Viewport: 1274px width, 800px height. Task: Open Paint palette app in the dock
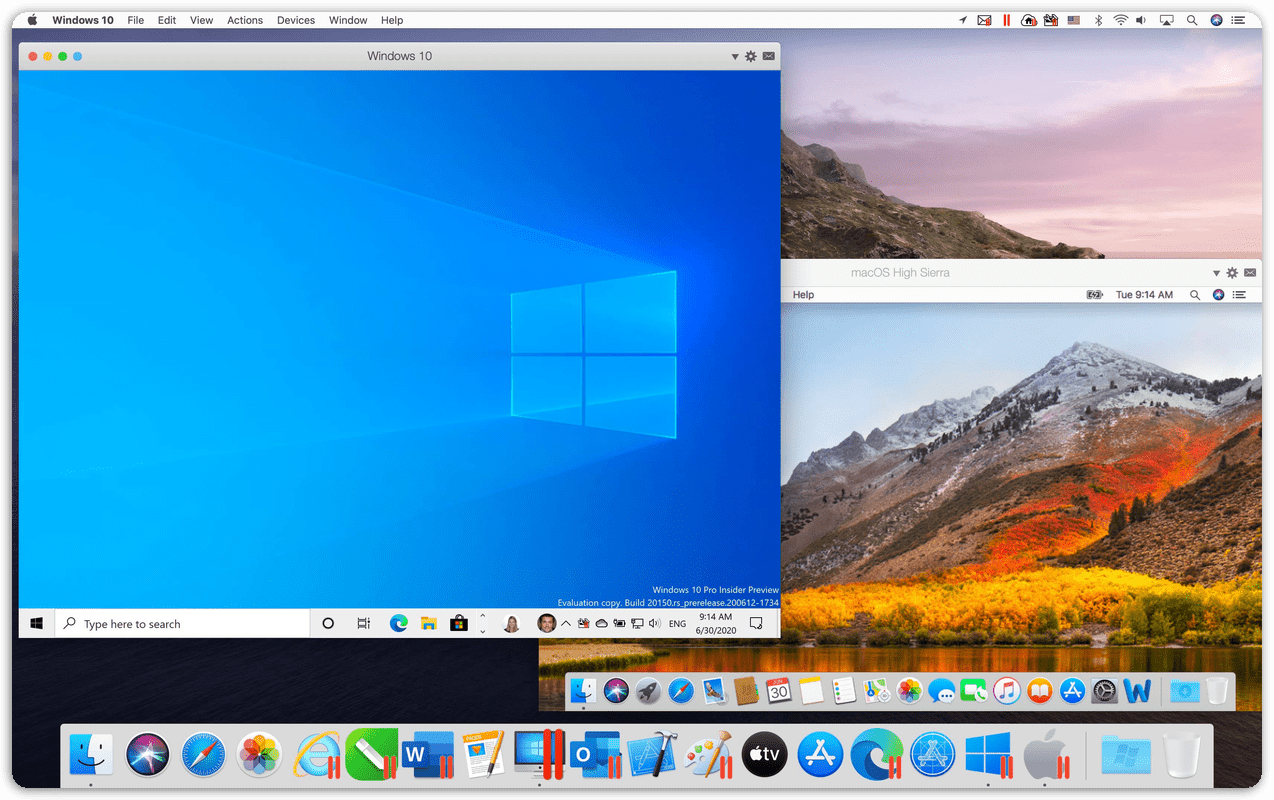point(709,755)
